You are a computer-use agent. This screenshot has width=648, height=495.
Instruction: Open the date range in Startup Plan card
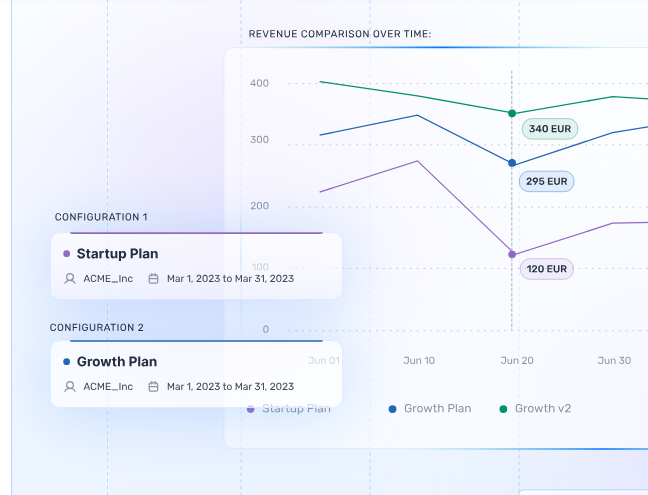[x=230, y=279]
